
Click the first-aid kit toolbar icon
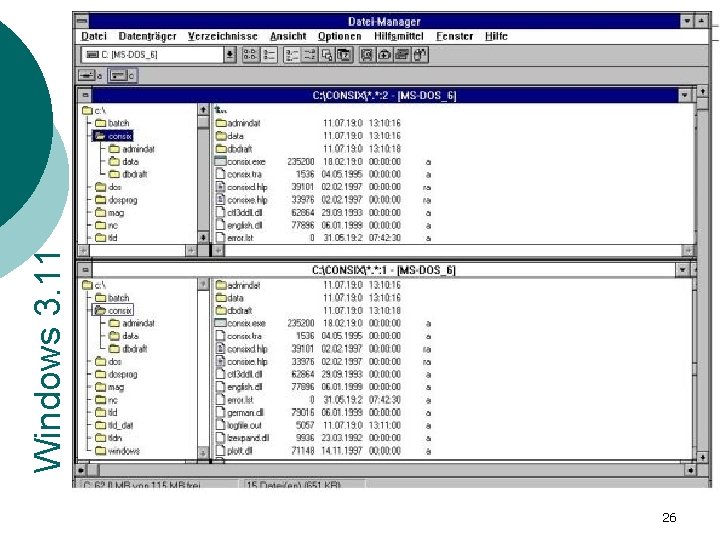385,55
